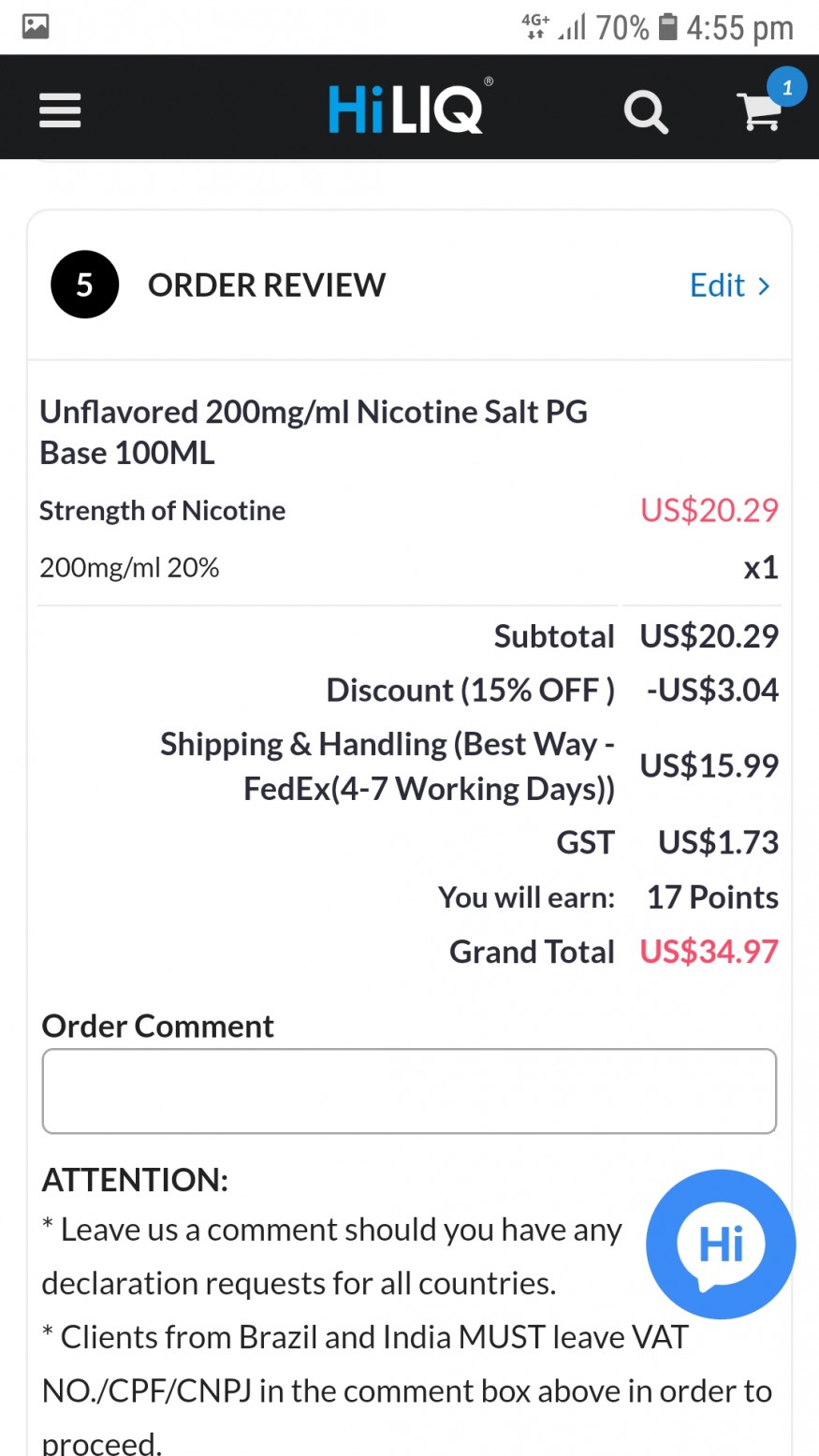Viewport: 819px width, 1456px height.
Task: Tap the Unflavored Nicotine Salt product title
Action: pos(314,432)
